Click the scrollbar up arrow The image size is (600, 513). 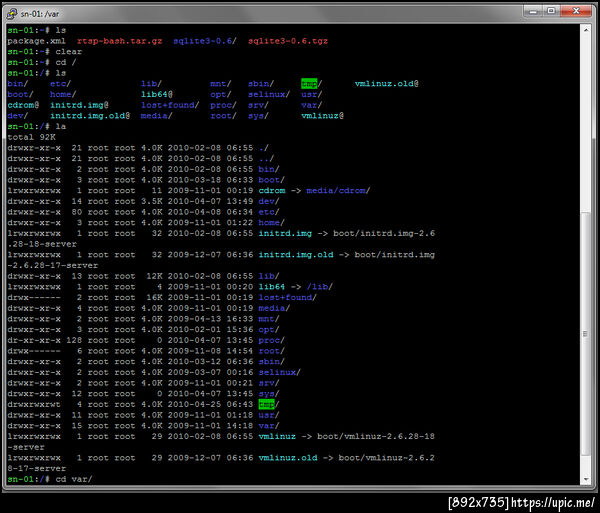[585, 30]
